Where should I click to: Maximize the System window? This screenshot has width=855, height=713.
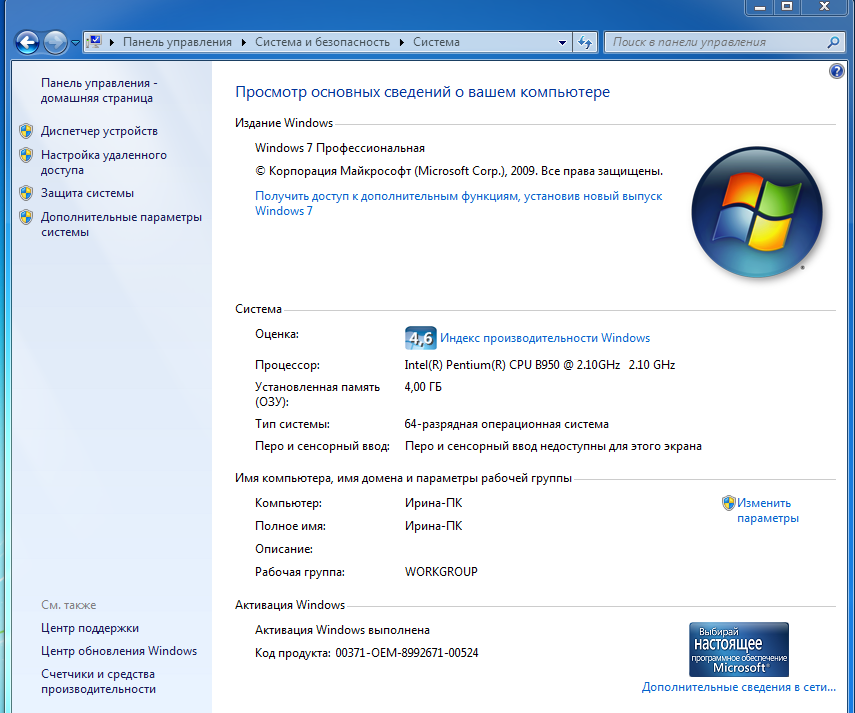click(x=787, y=7)
